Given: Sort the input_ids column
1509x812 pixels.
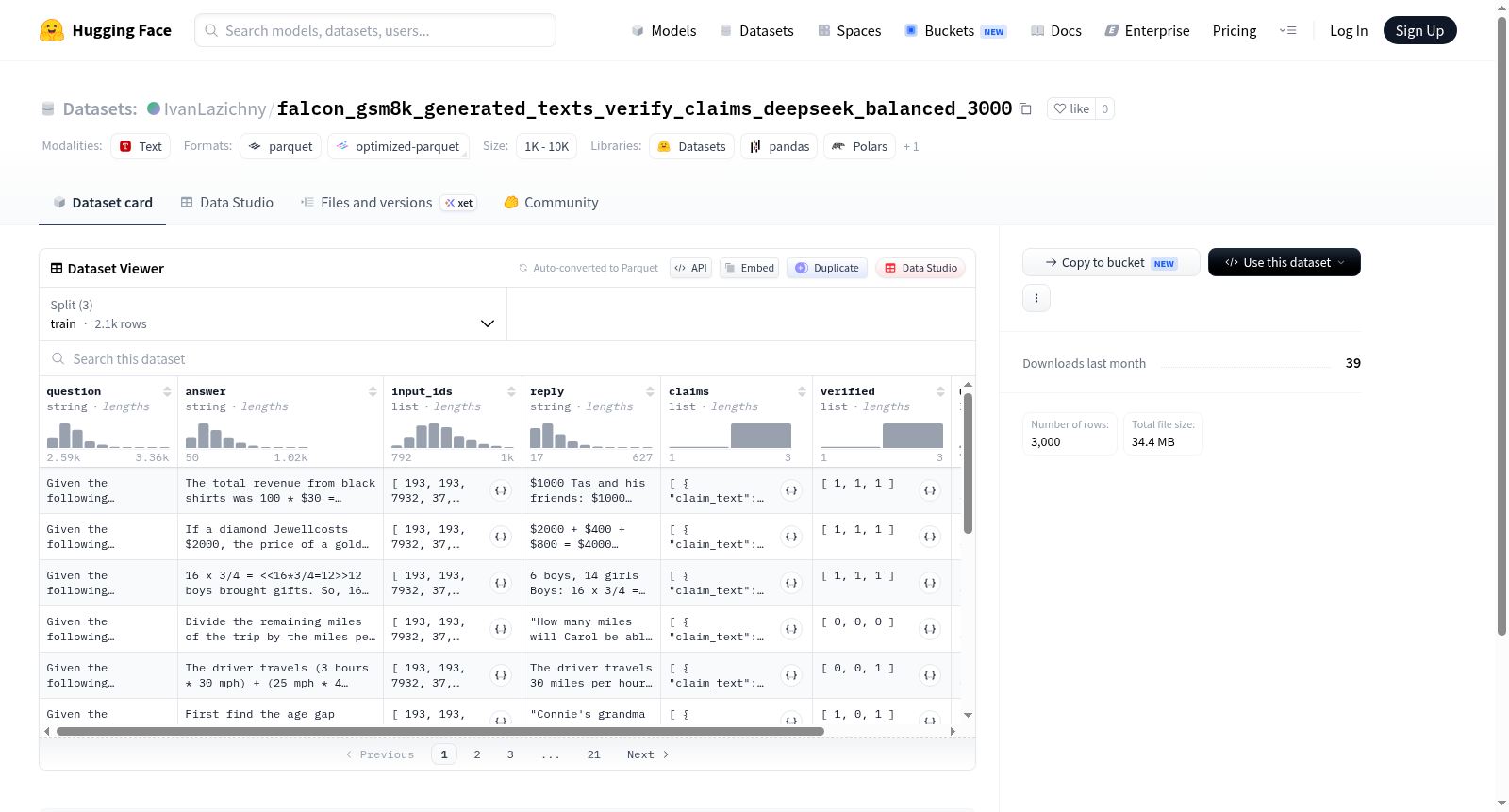Looking at the screenshot, I should tap(511, 391).
